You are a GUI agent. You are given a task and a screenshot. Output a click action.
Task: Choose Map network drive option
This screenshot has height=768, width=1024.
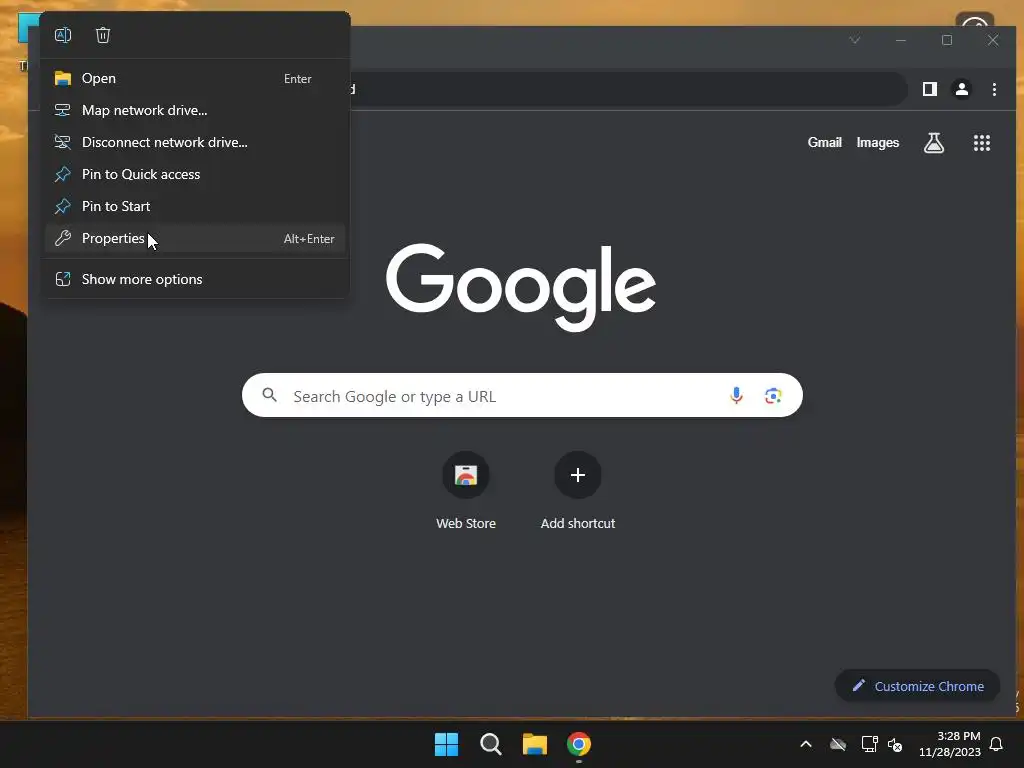(x=195, y=110)
